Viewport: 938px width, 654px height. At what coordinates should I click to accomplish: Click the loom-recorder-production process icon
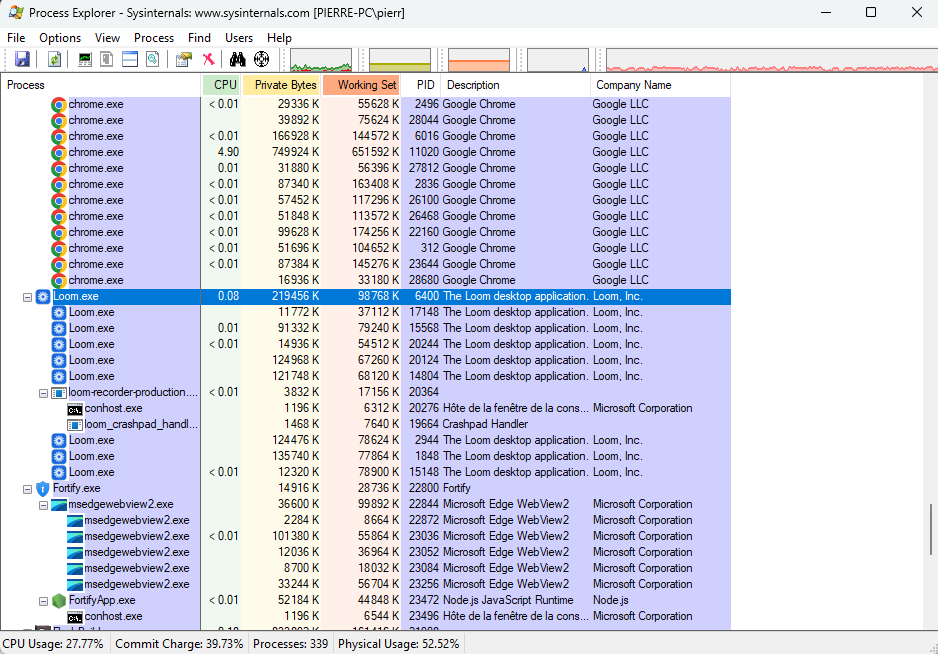pyautogui.click(x=59, y=393)
